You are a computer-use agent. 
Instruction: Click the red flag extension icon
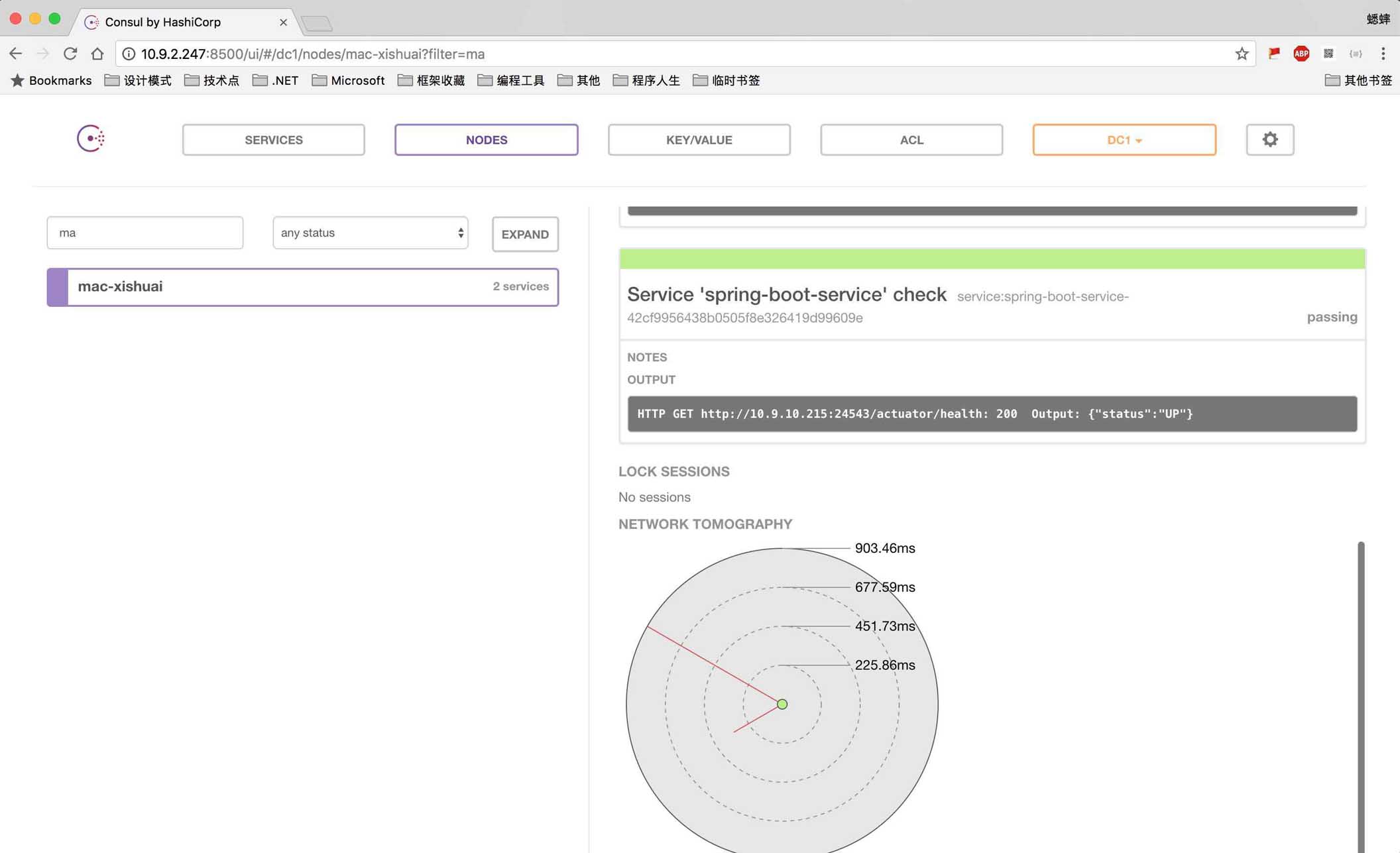(x=1273, y=54)
